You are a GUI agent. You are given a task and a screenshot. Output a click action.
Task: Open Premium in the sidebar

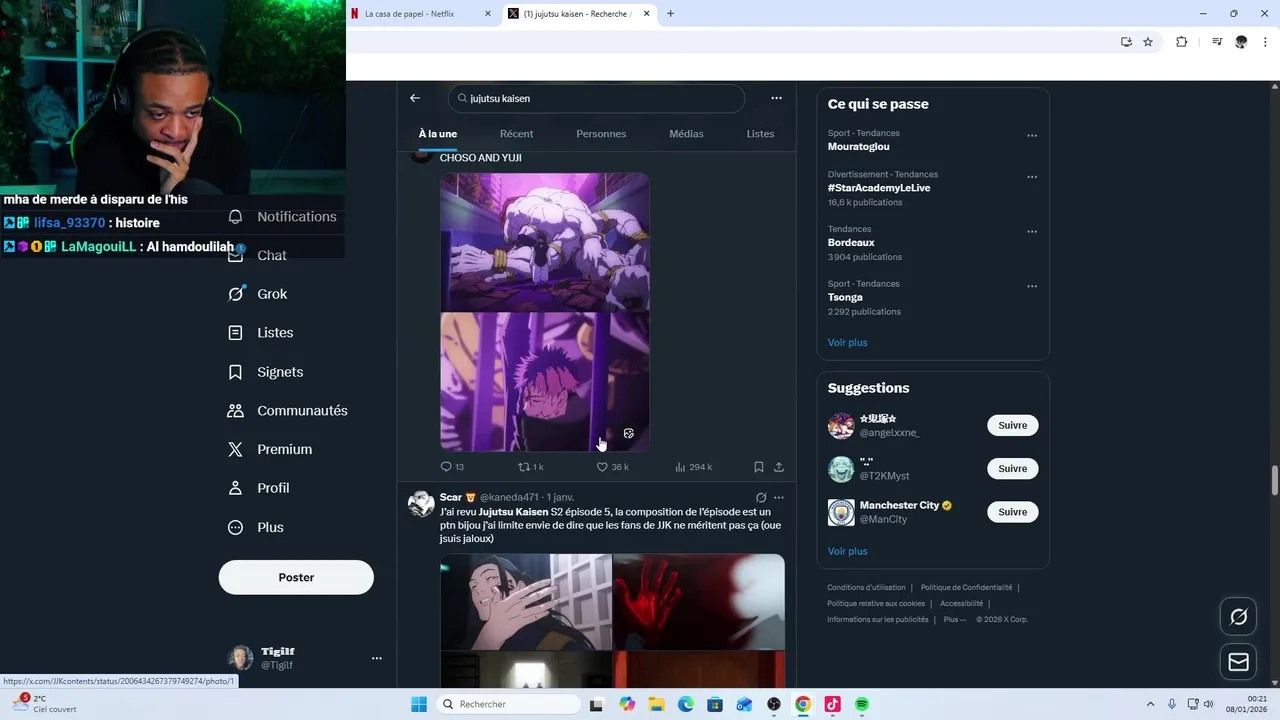[269, 450]
